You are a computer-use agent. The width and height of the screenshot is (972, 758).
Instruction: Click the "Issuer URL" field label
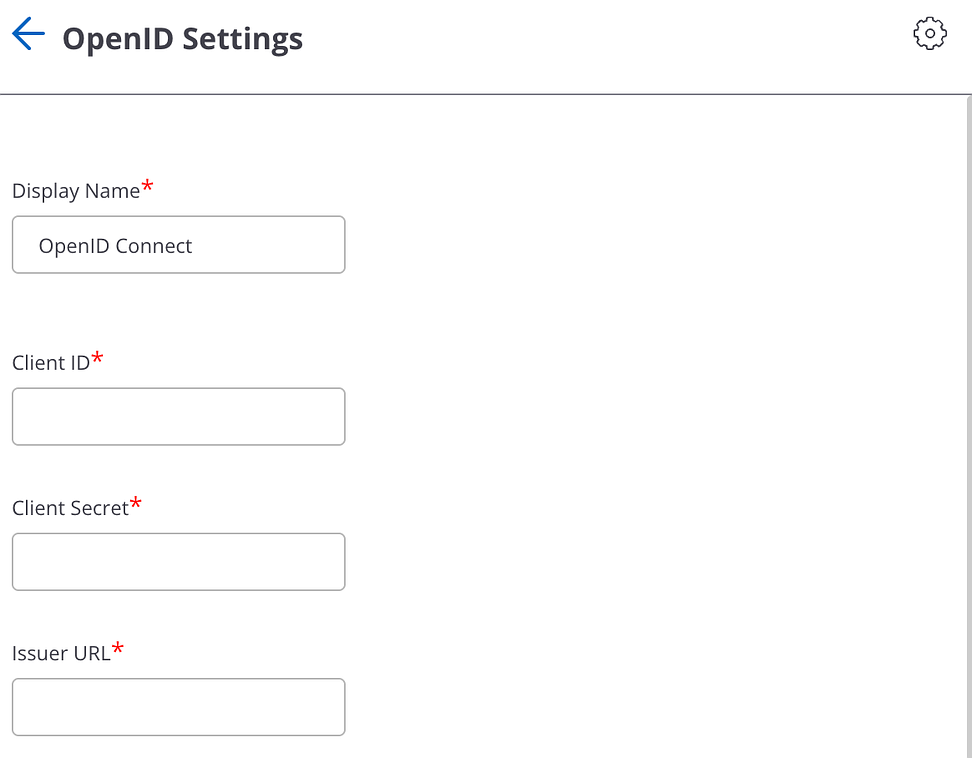pyautogui.click(x=61, y=653)
